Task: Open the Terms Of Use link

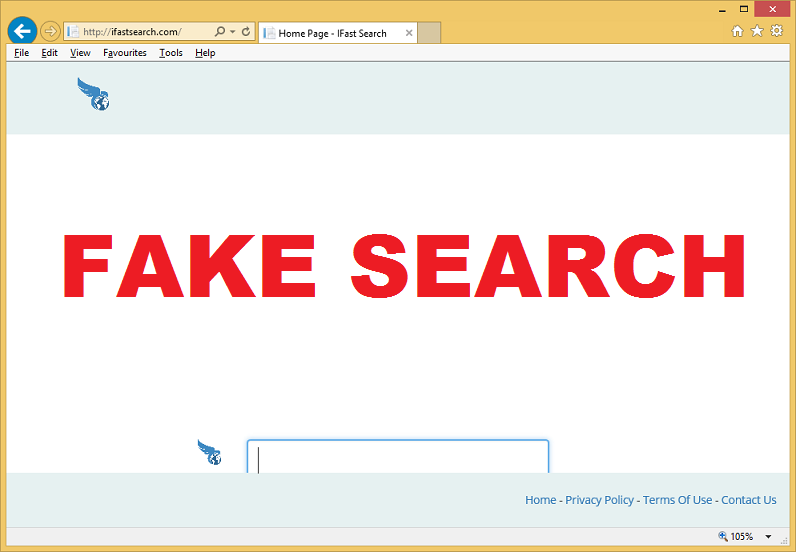Action: tap(677, 500)
